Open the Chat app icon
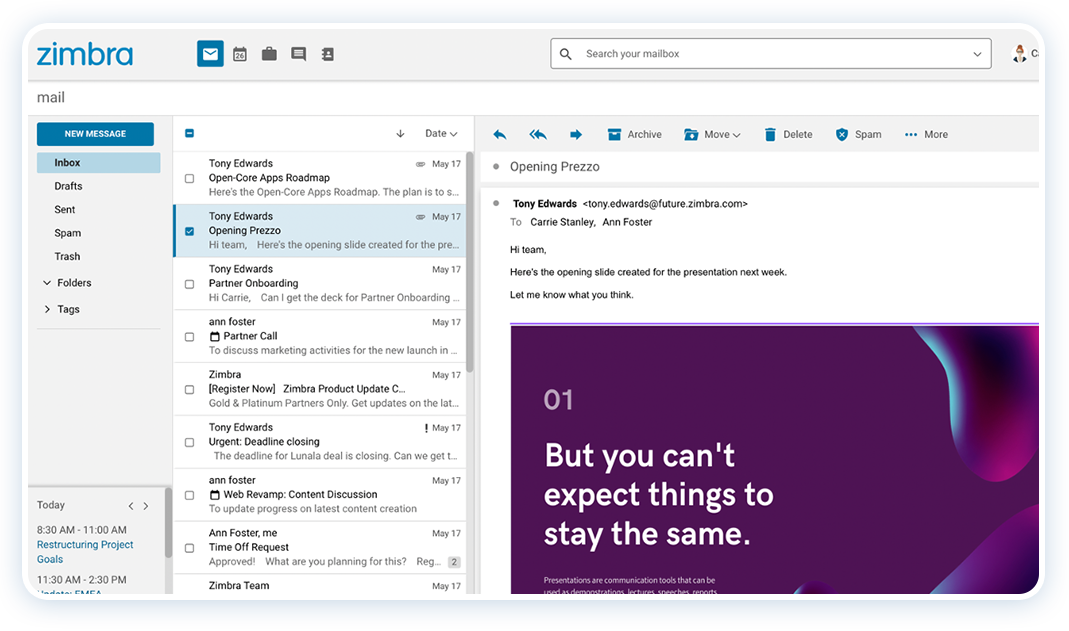The height and width of the screenshot is (631, 1069). [298, 54]
